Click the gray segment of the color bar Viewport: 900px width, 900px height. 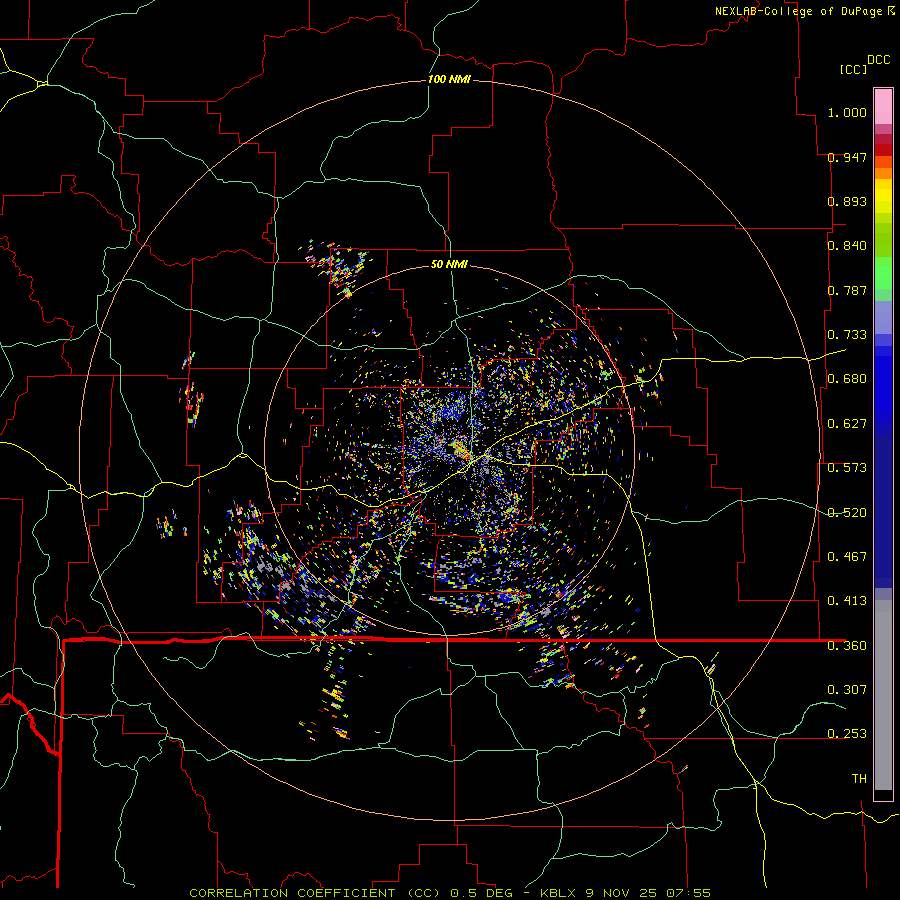[x=883, y=695]
